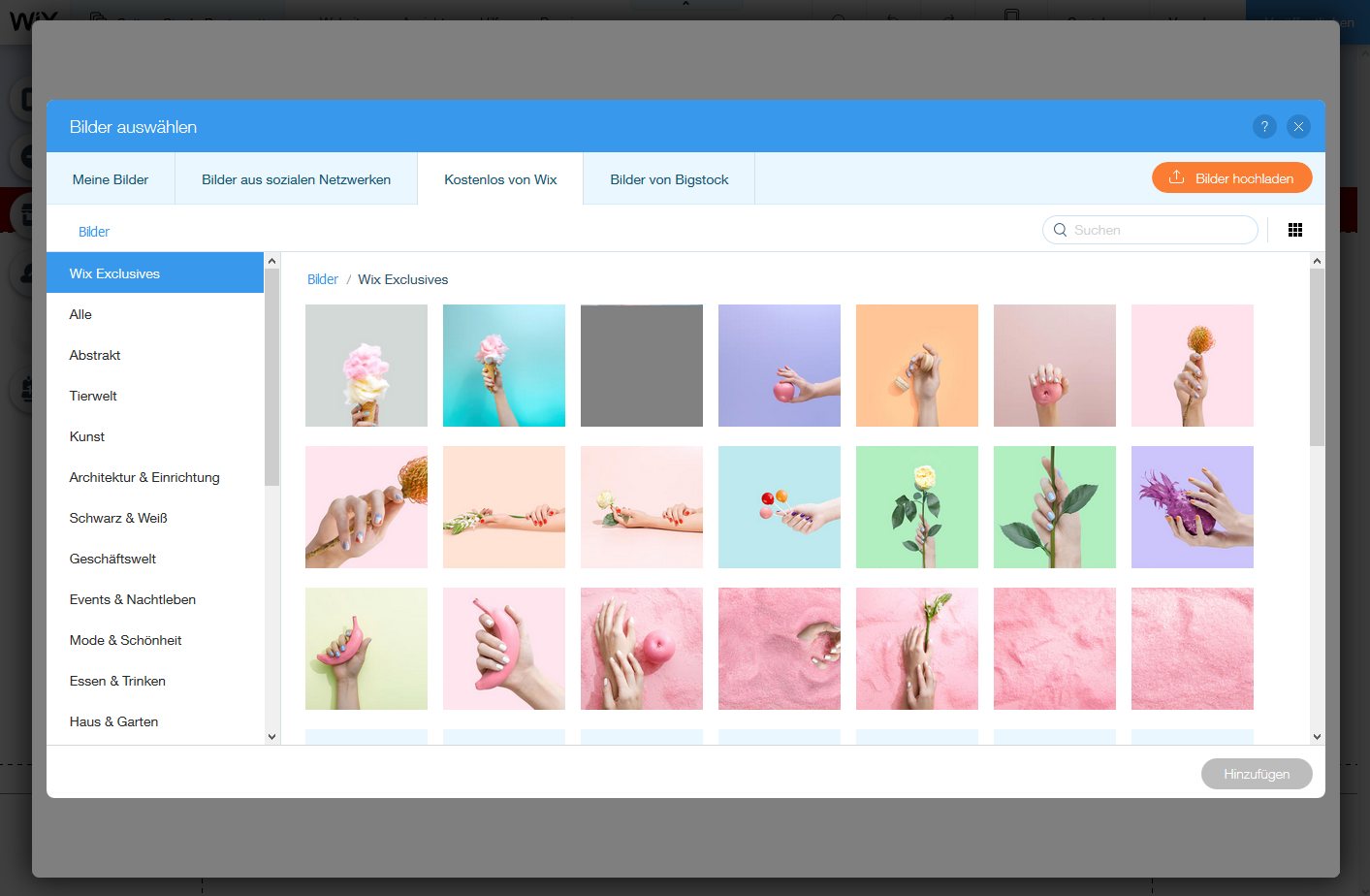Select hand with apple on purple thumbnail

pyautogui.click(x=780, y=366)
